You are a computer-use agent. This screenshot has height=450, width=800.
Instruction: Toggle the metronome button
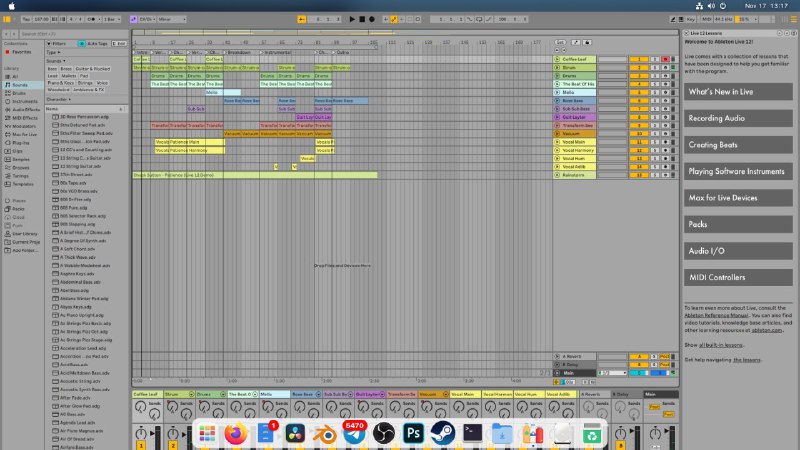click(x=91, y=19)
